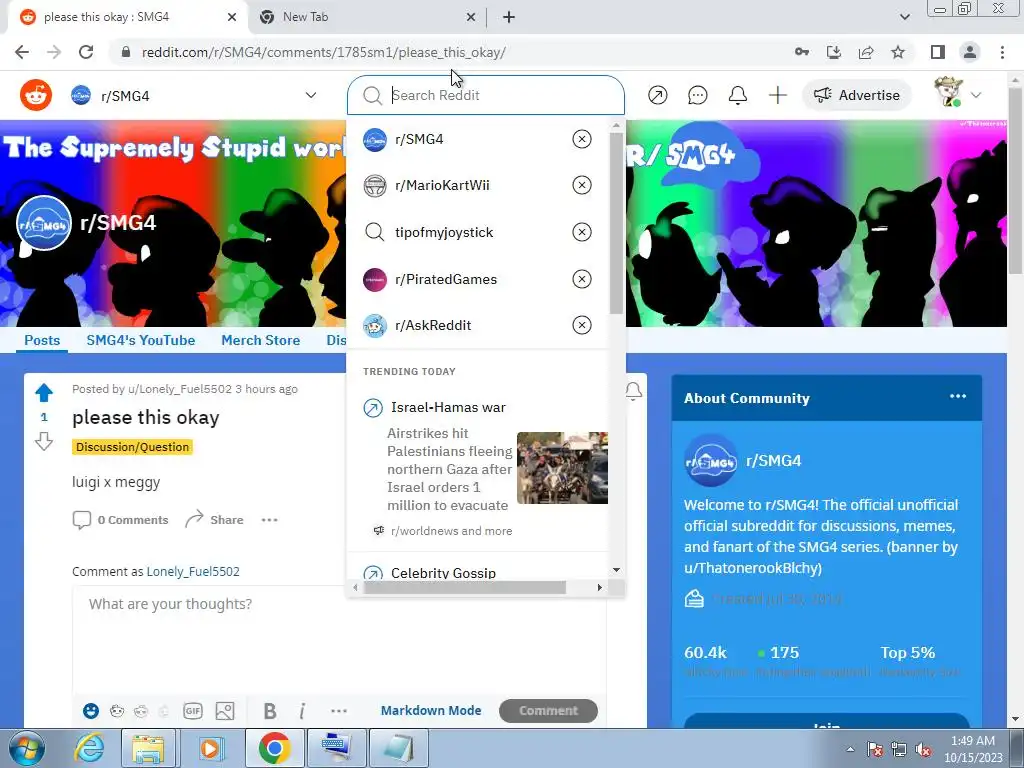
Task: Open the notifications bell in header
Action: (x=738, y=95)
